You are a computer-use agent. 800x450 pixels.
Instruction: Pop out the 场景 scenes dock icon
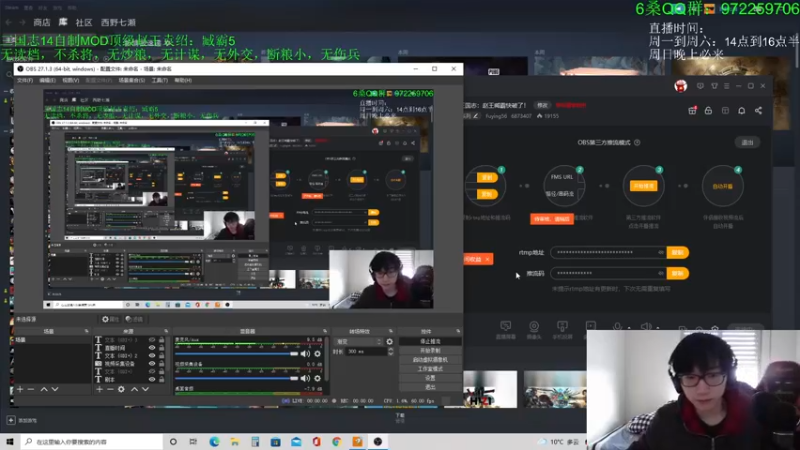[x=86, y=332]
